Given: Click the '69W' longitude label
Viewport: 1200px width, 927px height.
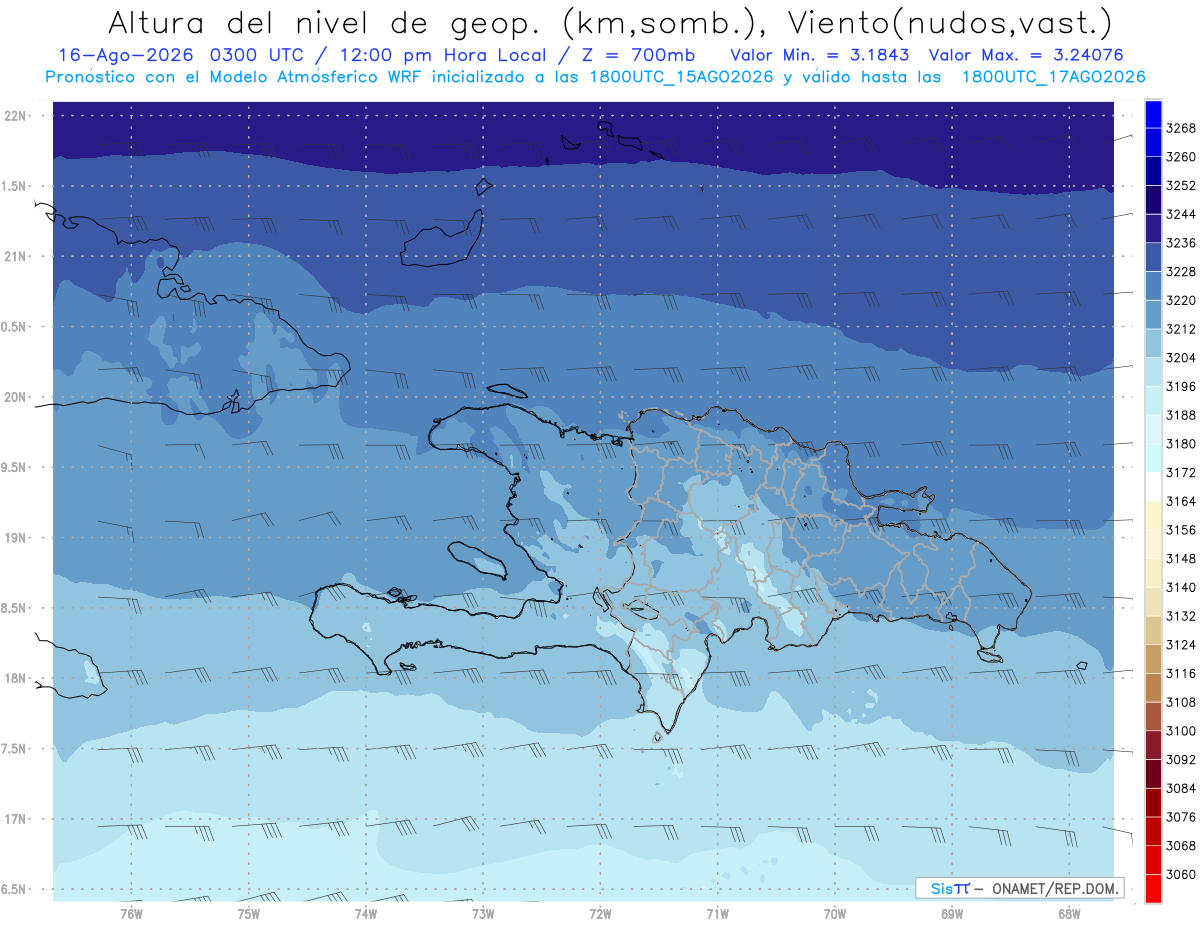Looking at the screenshot, I should [952, 913].
